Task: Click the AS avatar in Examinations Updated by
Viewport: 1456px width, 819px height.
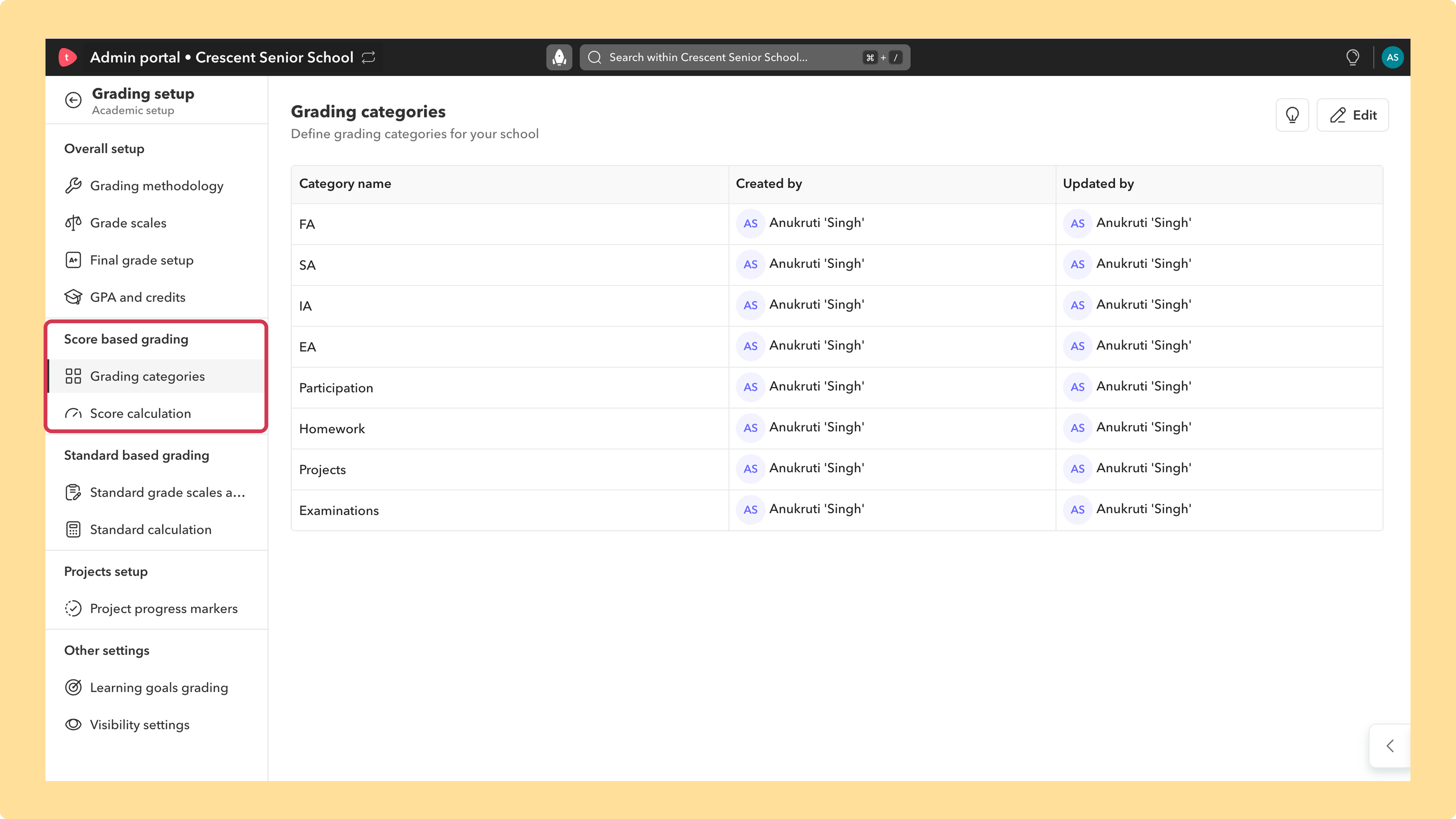Action: [1077, 509]
